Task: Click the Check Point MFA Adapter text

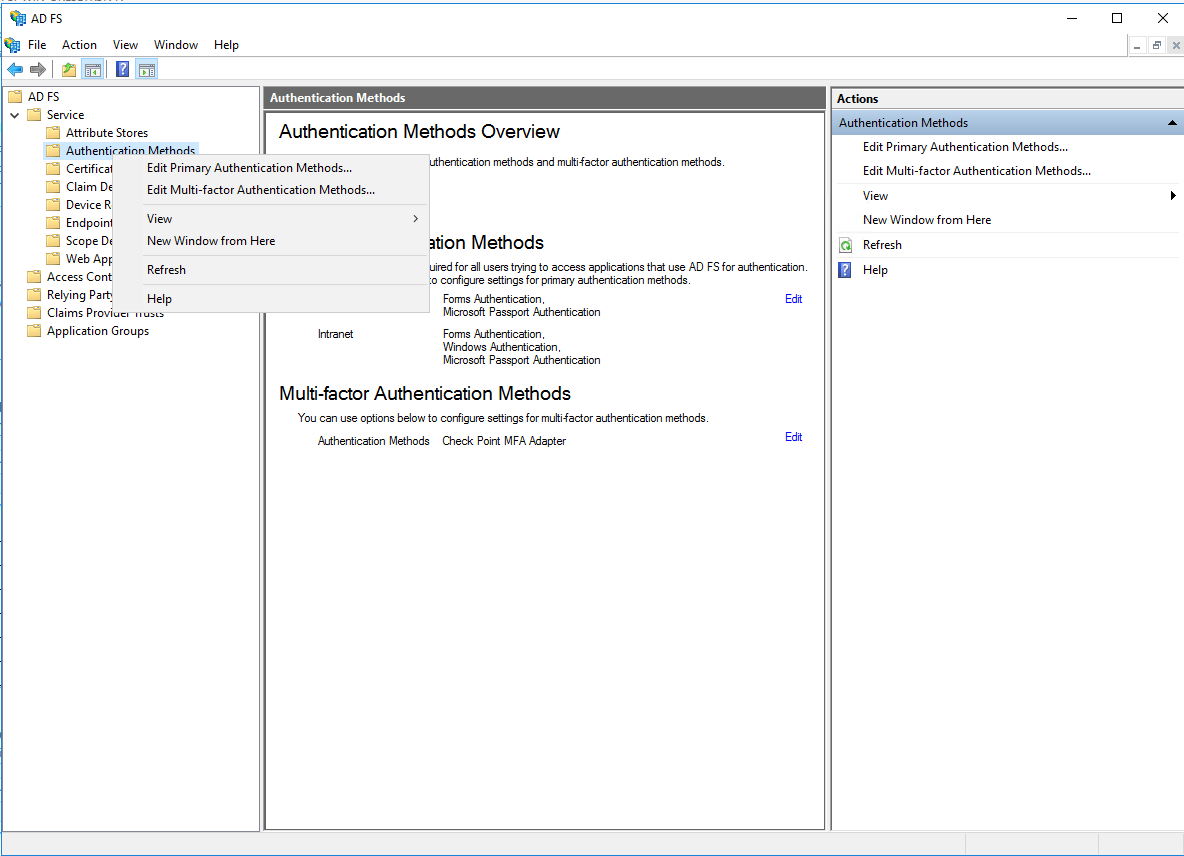Action: tap(504, 441)
